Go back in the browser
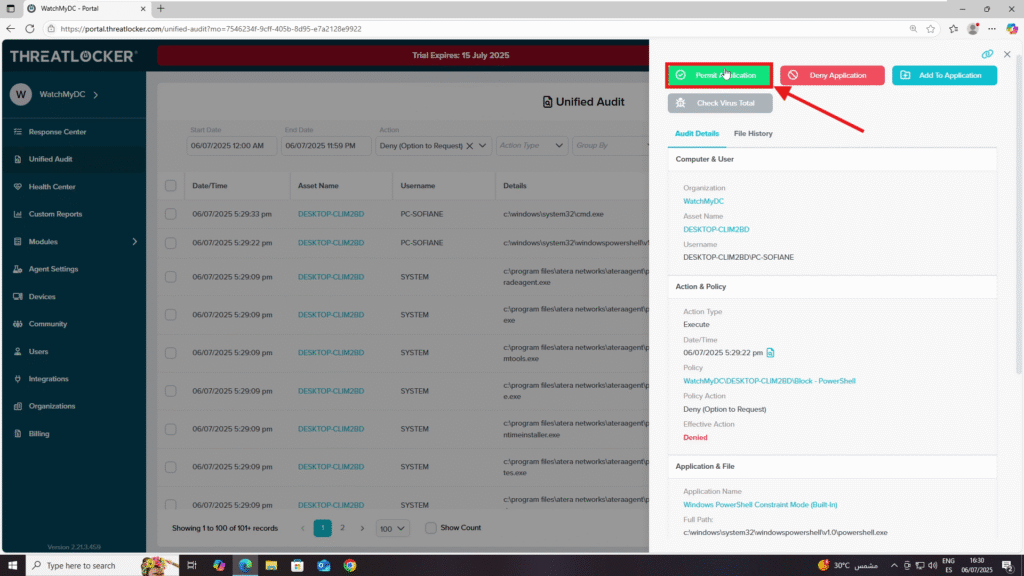 click(10, 29)
